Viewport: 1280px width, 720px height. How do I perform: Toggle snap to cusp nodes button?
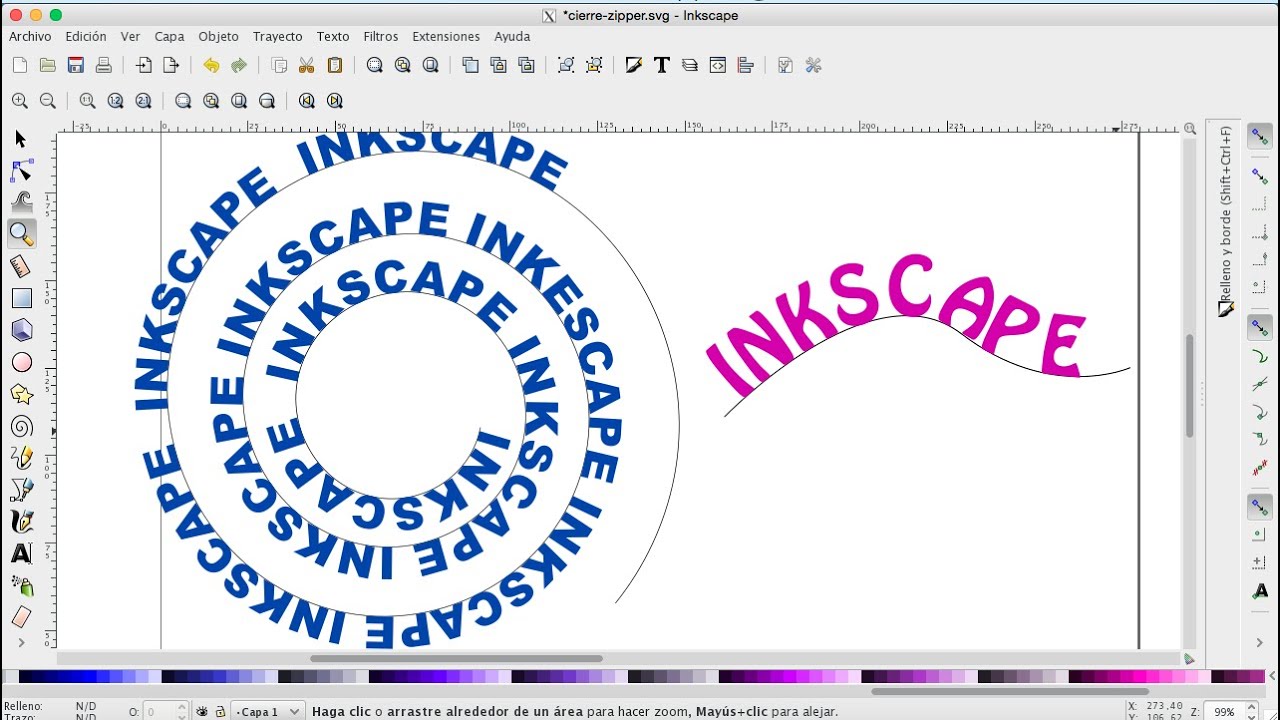(x=1259, y=413)
